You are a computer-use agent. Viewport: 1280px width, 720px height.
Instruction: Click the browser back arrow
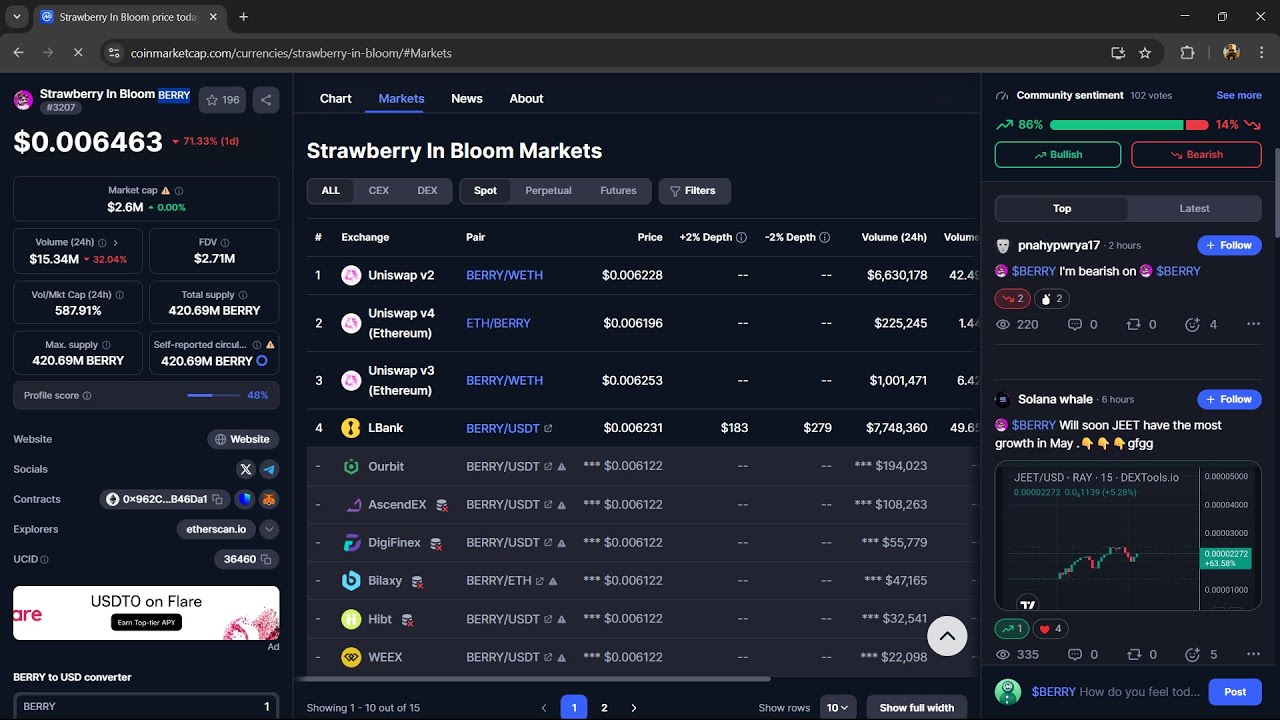(18, 53)
